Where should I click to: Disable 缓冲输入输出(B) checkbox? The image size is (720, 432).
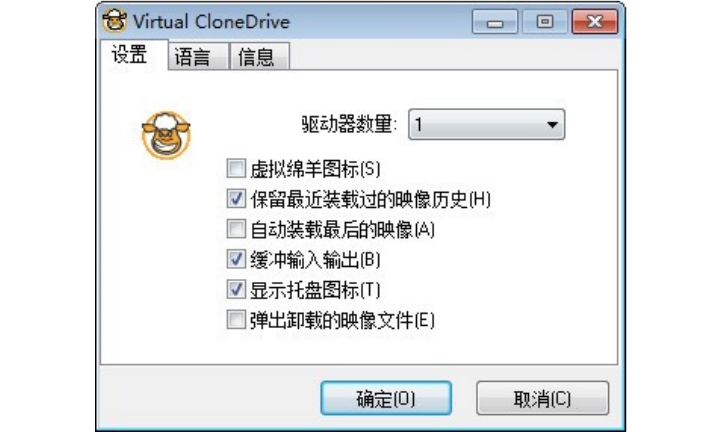click(x=236, y=259)
